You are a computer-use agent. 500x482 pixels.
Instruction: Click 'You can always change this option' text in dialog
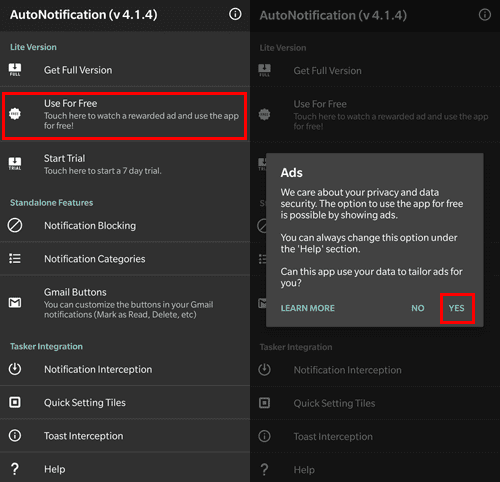click(x=369, y=243)
